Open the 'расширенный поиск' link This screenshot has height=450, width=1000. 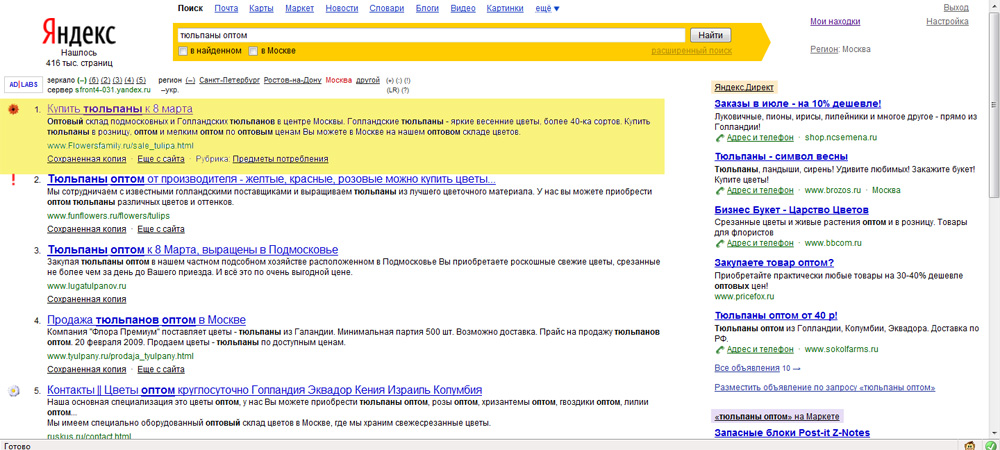[691, 51]
